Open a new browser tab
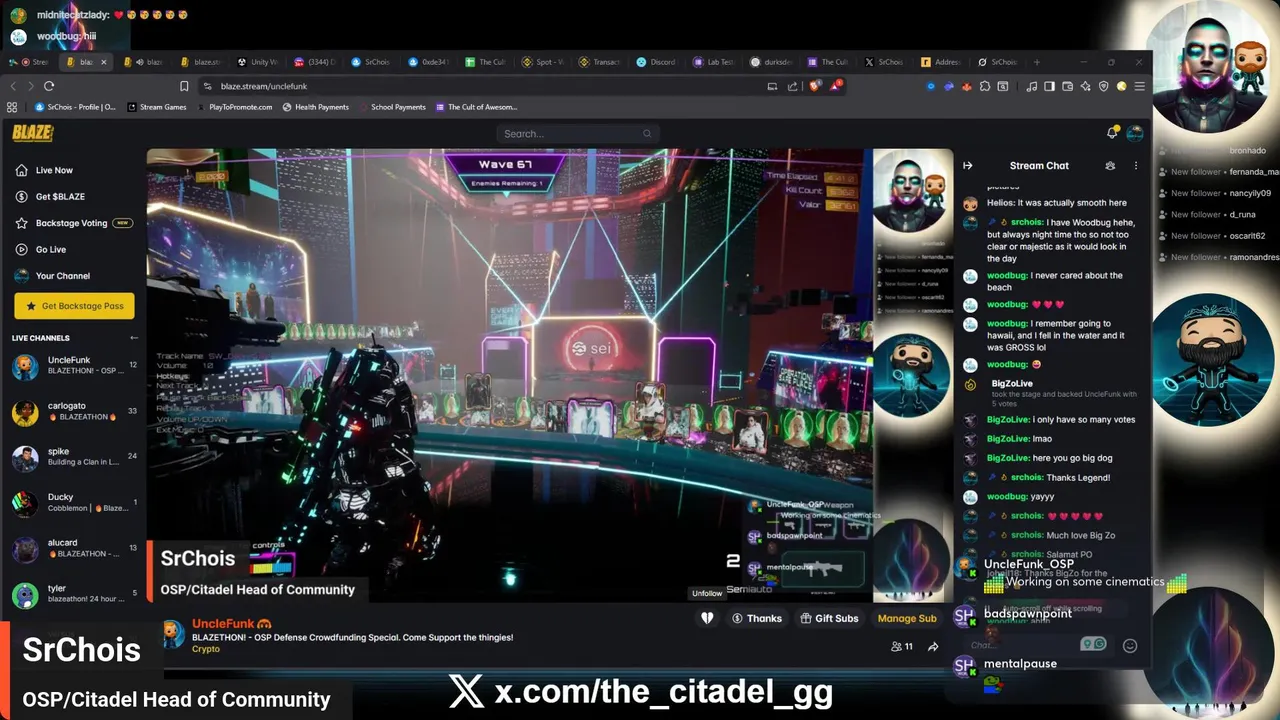This screenshot has width=1280, height=720. (x=1036, y=62)
